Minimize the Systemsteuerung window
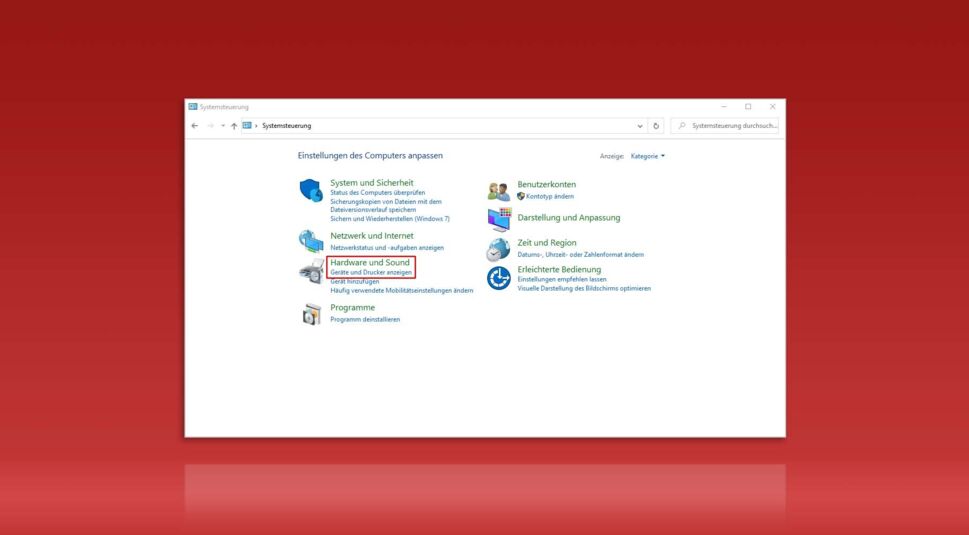The image size is (969, 535). [724, 107]
